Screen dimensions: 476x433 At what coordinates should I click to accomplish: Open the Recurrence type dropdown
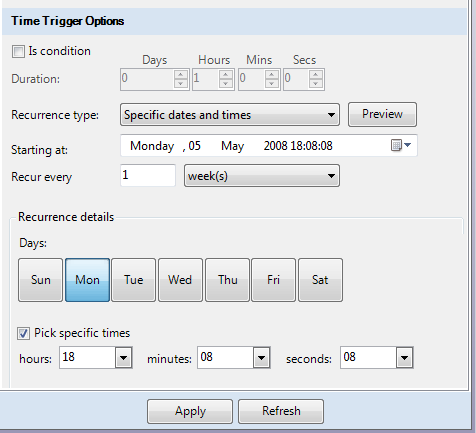click(x=230, y=115)
